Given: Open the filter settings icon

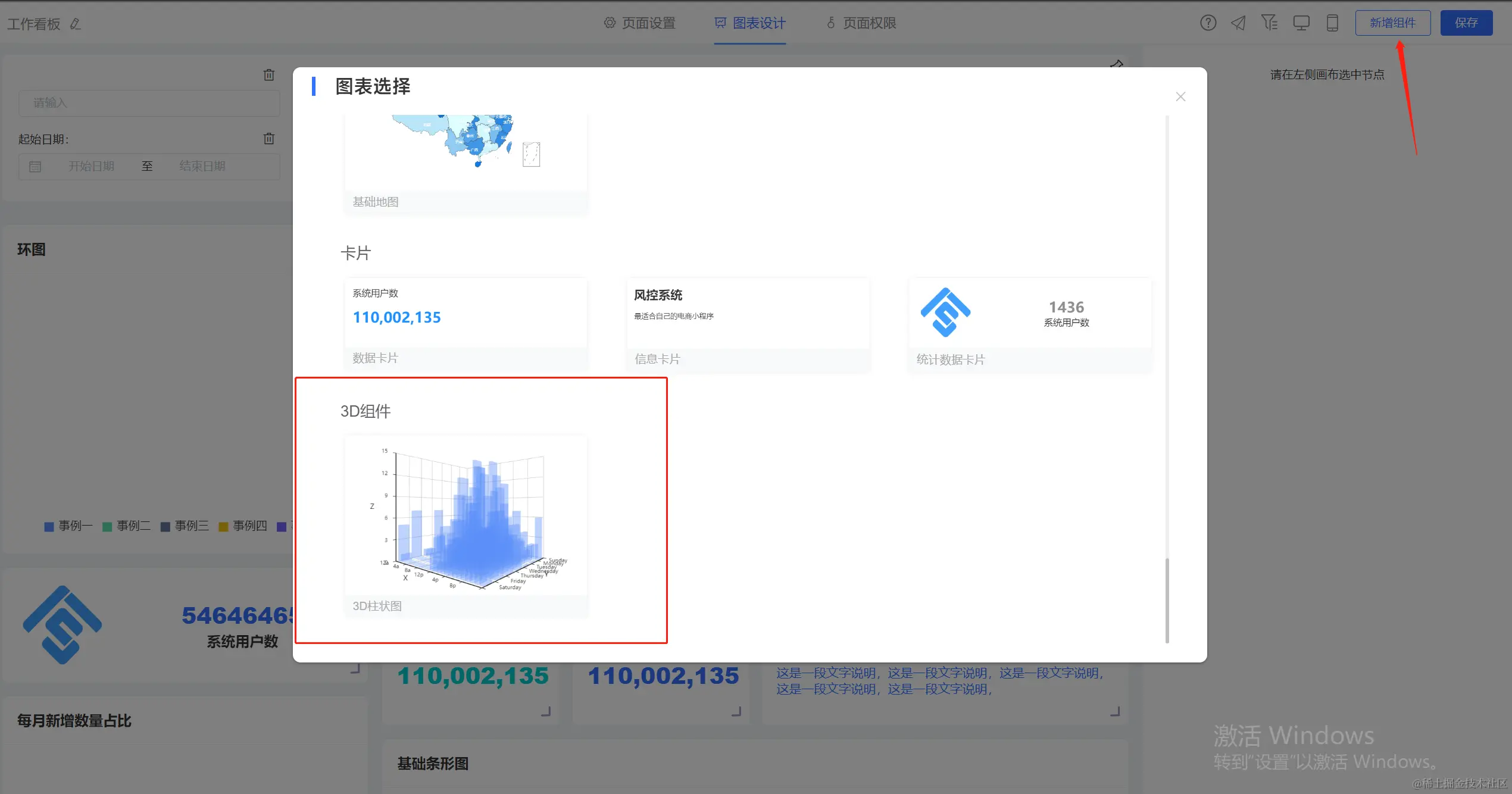Looking at the screenshot, I should (1269, 23).
